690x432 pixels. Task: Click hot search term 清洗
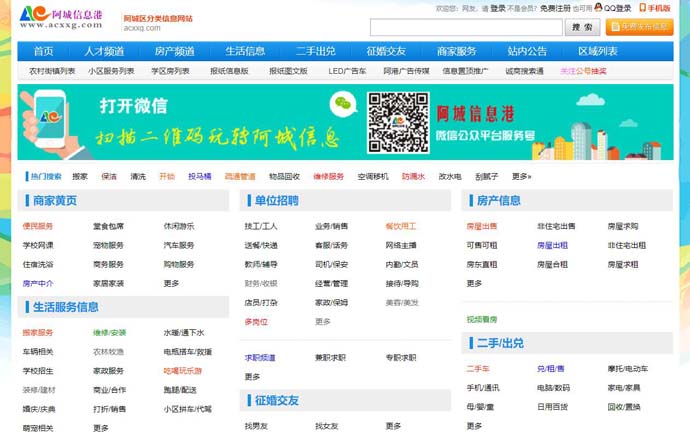point(138,176)
